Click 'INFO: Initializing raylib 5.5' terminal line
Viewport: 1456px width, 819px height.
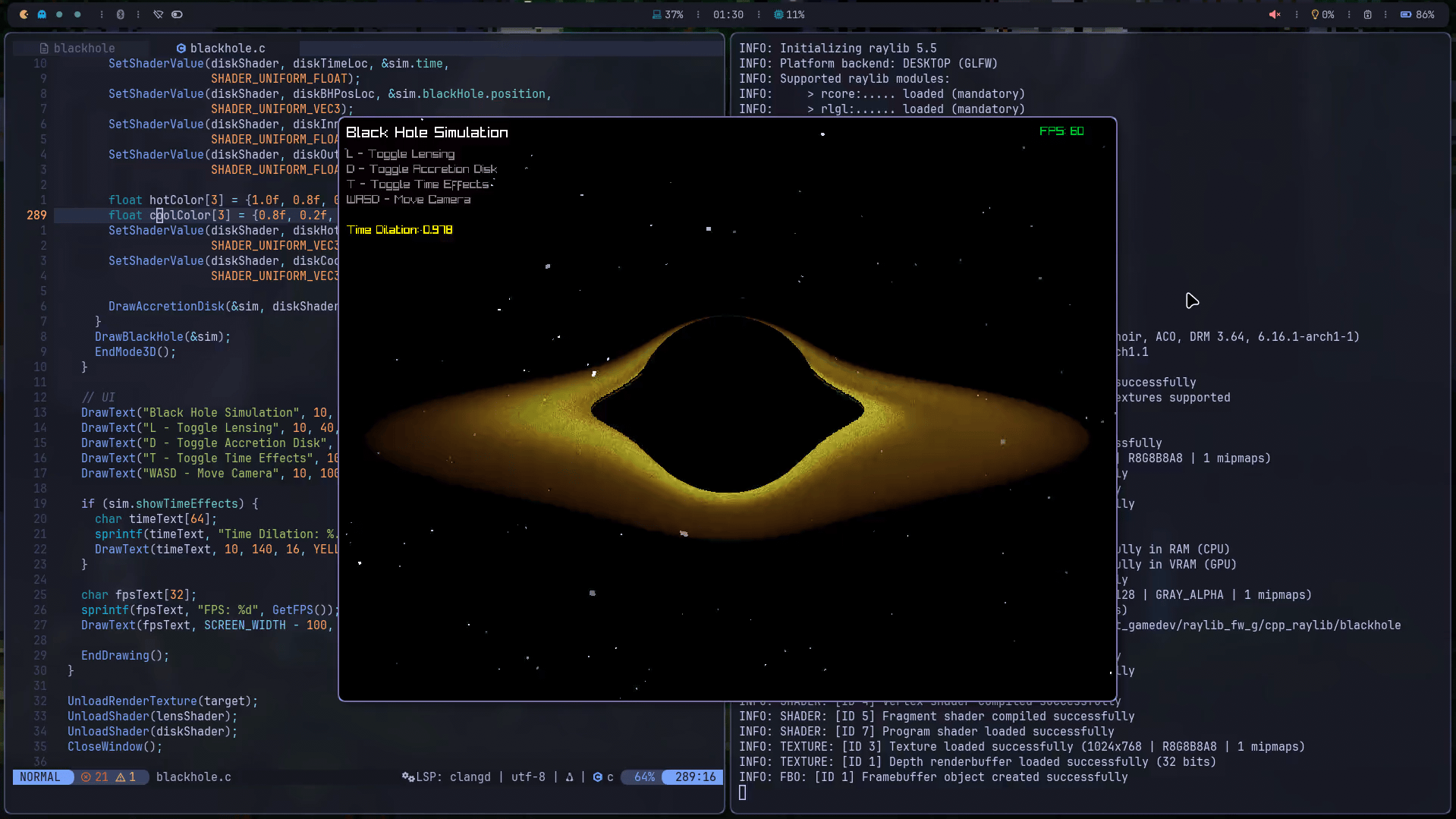click(x=838, y=48)
